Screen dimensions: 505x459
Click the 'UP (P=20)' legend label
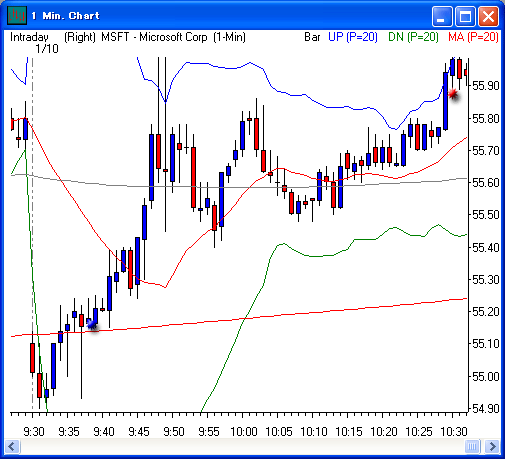353,37
